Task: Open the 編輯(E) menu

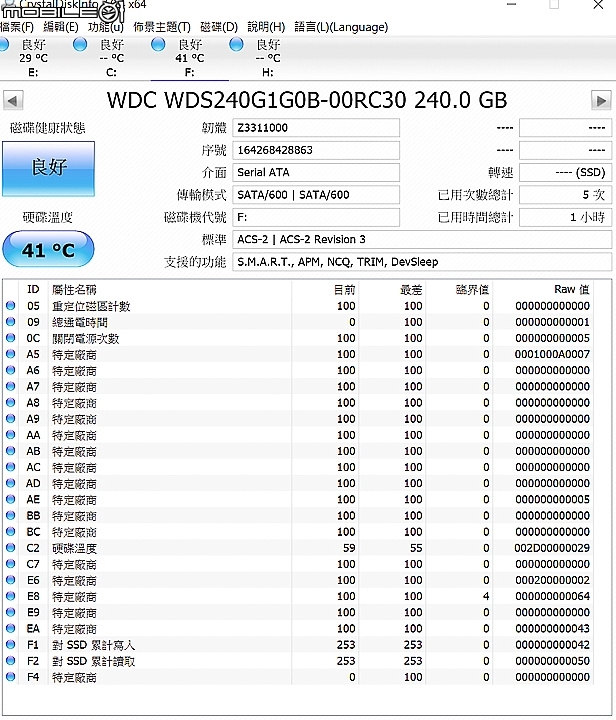Action: coord(61,27)
